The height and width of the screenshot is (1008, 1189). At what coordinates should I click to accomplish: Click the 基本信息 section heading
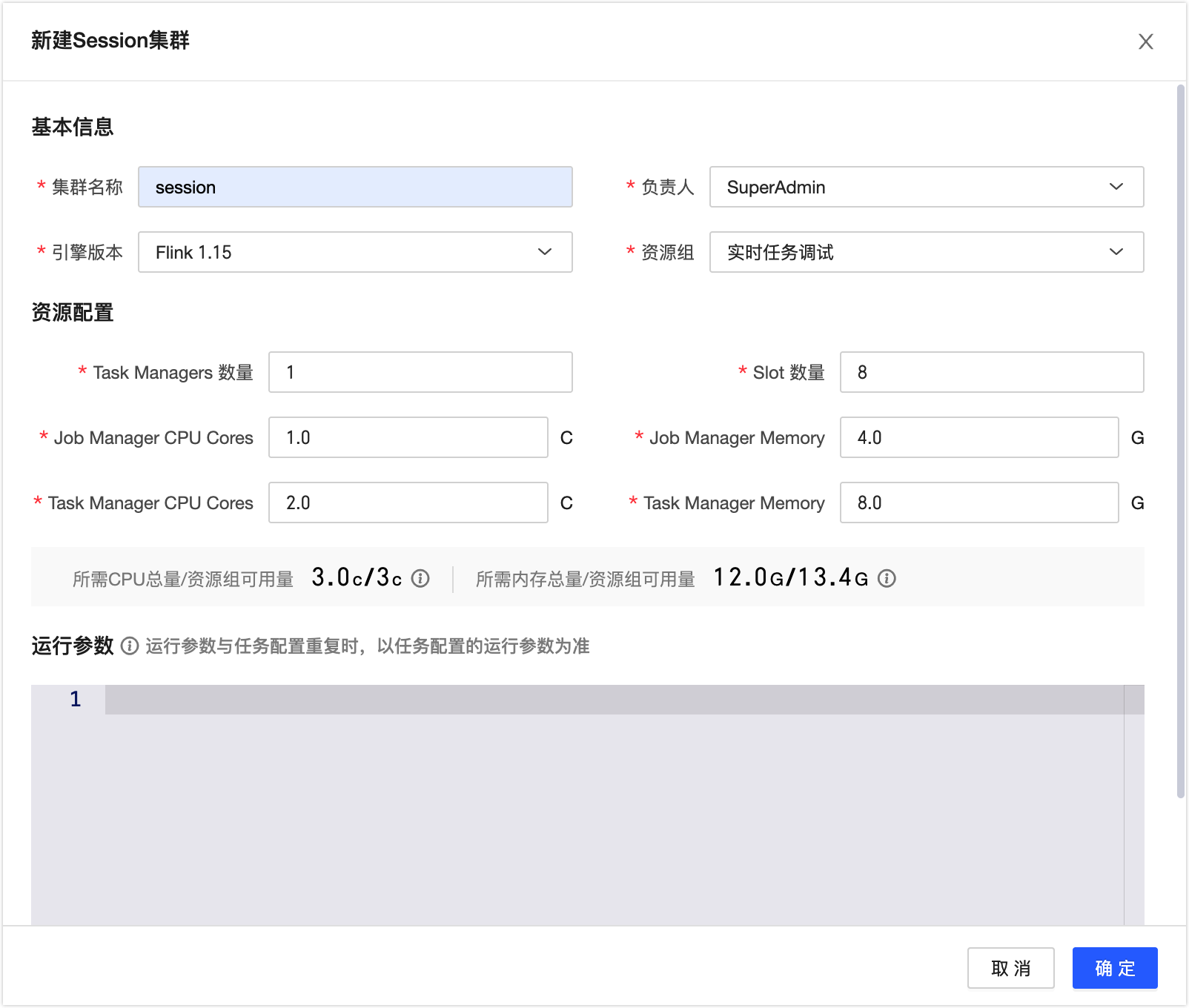coord(73,127)
